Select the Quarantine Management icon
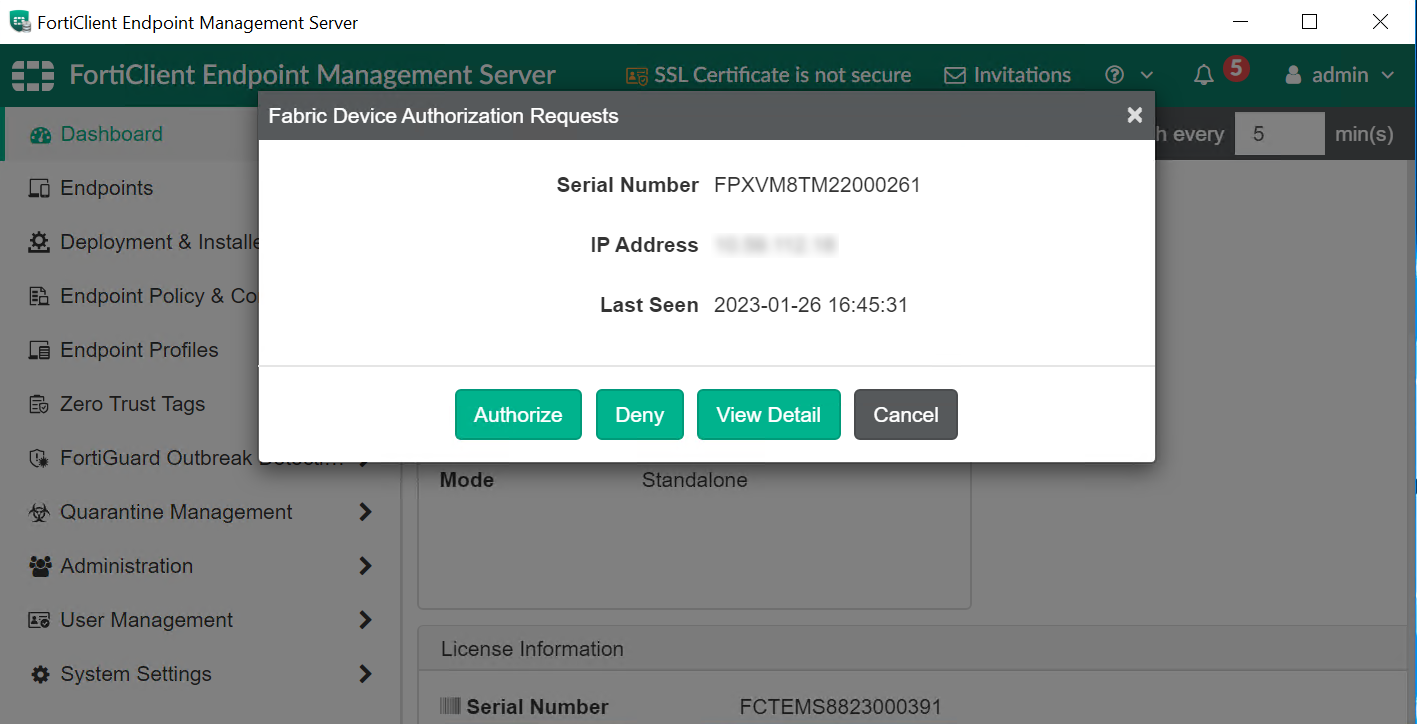The width and height of the screenshot is (1417, 724). coord(39,511)
